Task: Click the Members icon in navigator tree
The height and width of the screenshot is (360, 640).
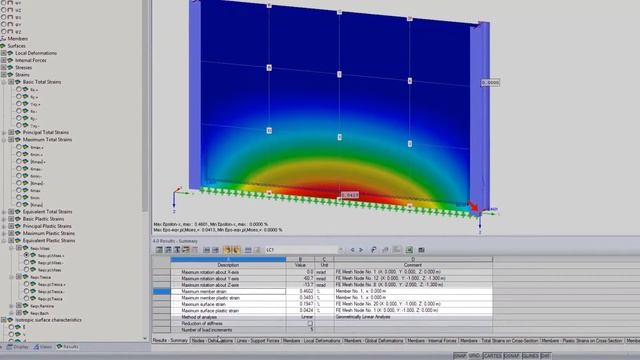Action: coord(3,39)
